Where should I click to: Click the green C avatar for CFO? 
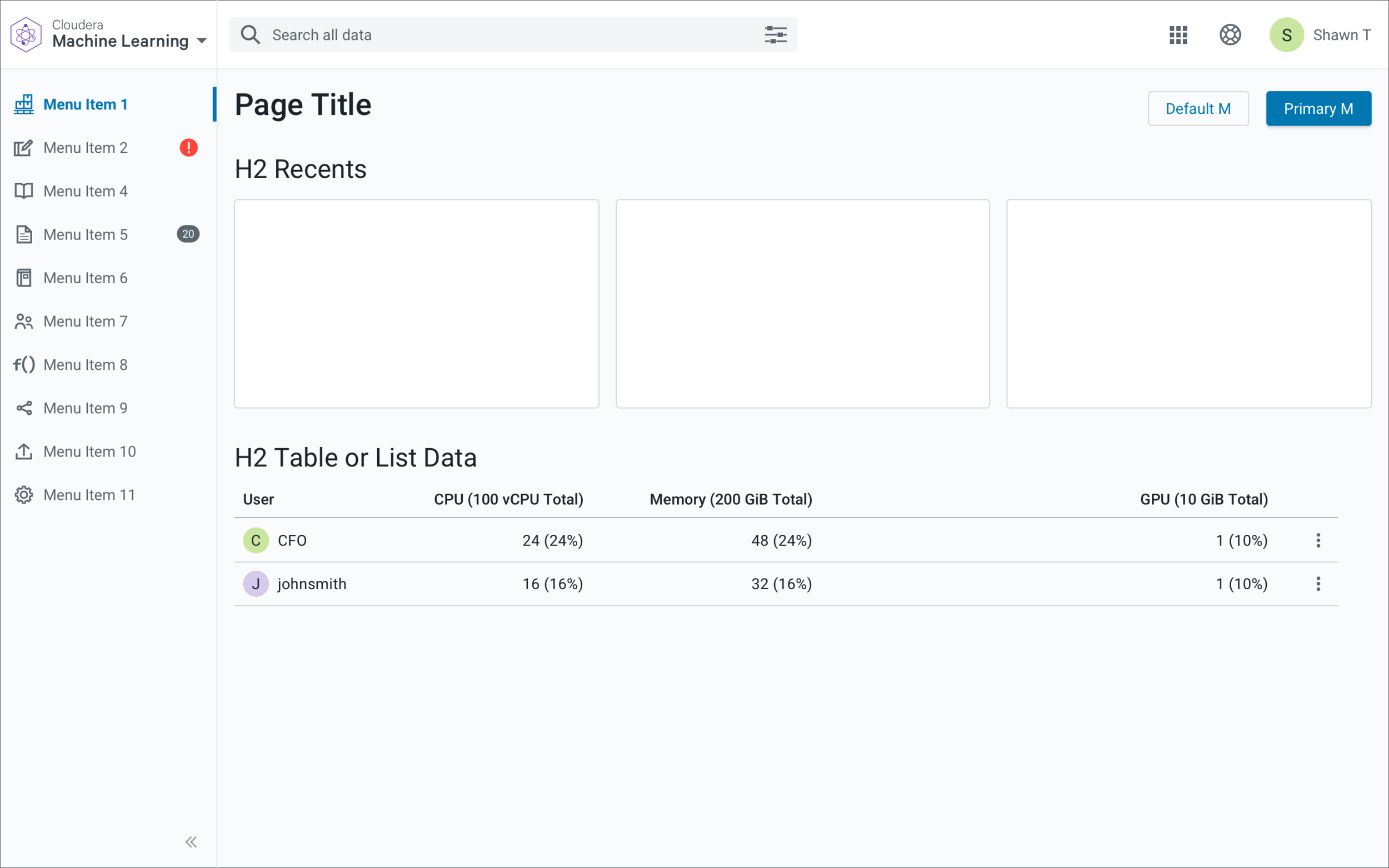point(256,540)
